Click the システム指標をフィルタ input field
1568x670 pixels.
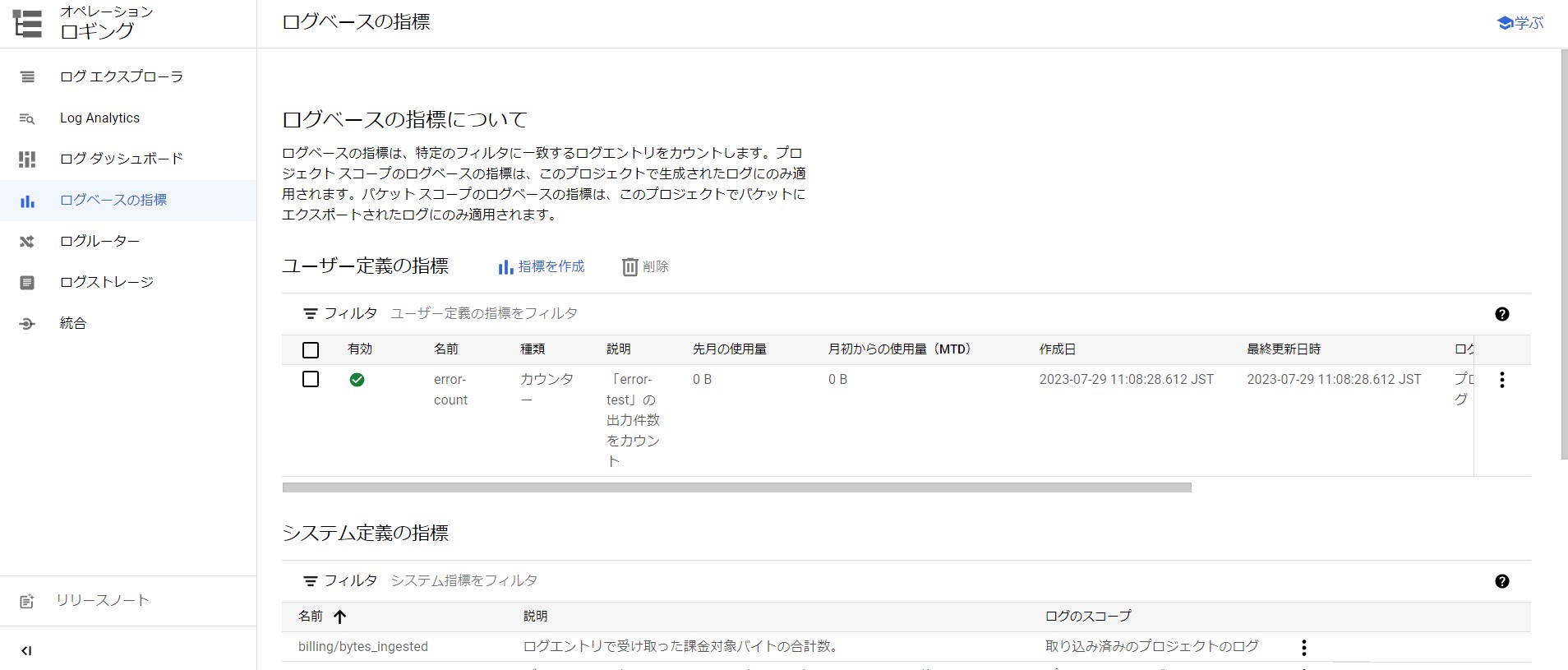tap(937, 580)
